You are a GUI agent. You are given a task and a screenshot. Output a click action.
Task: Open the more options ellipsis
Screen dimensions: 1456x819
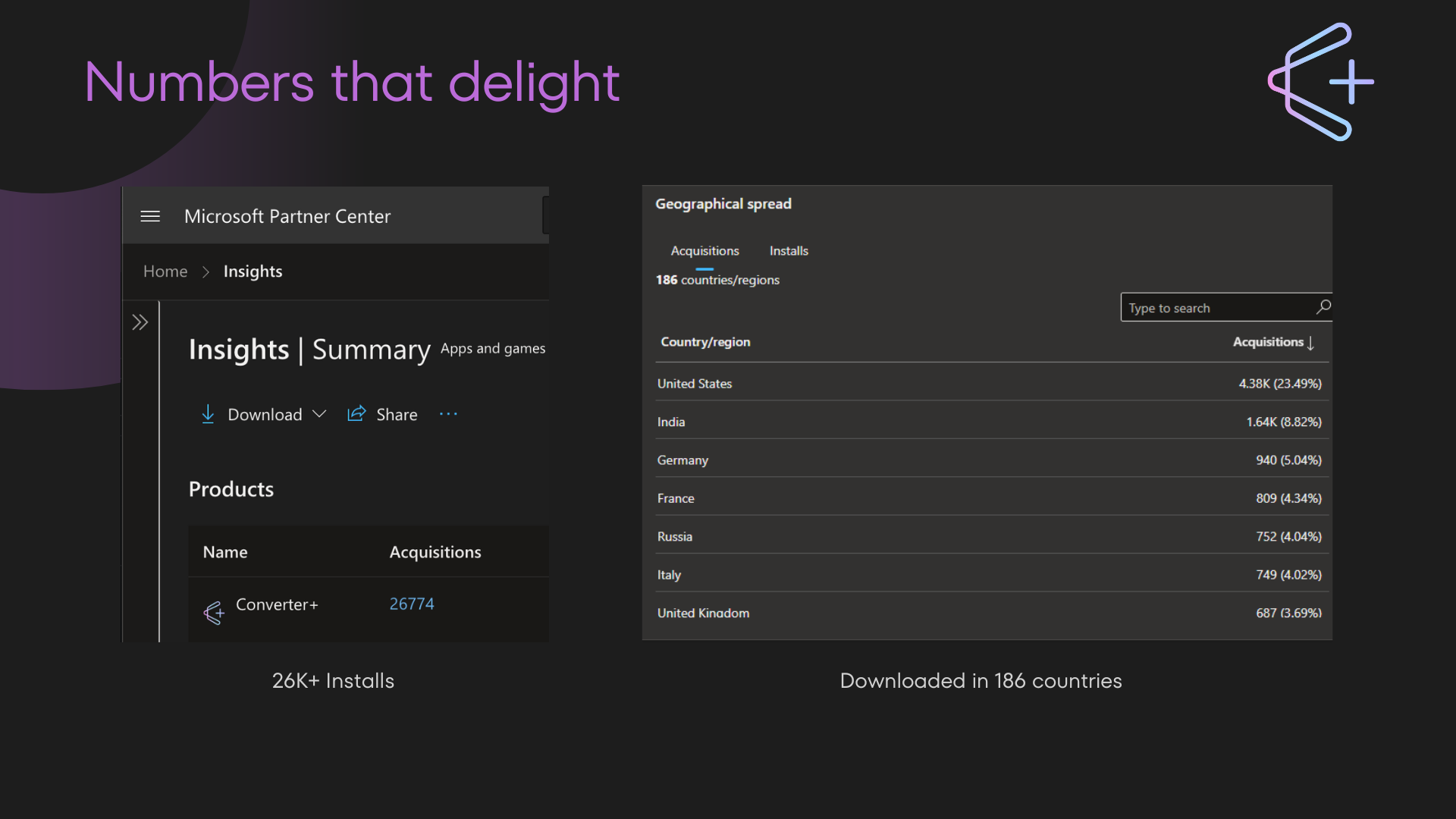click(448, 414)
